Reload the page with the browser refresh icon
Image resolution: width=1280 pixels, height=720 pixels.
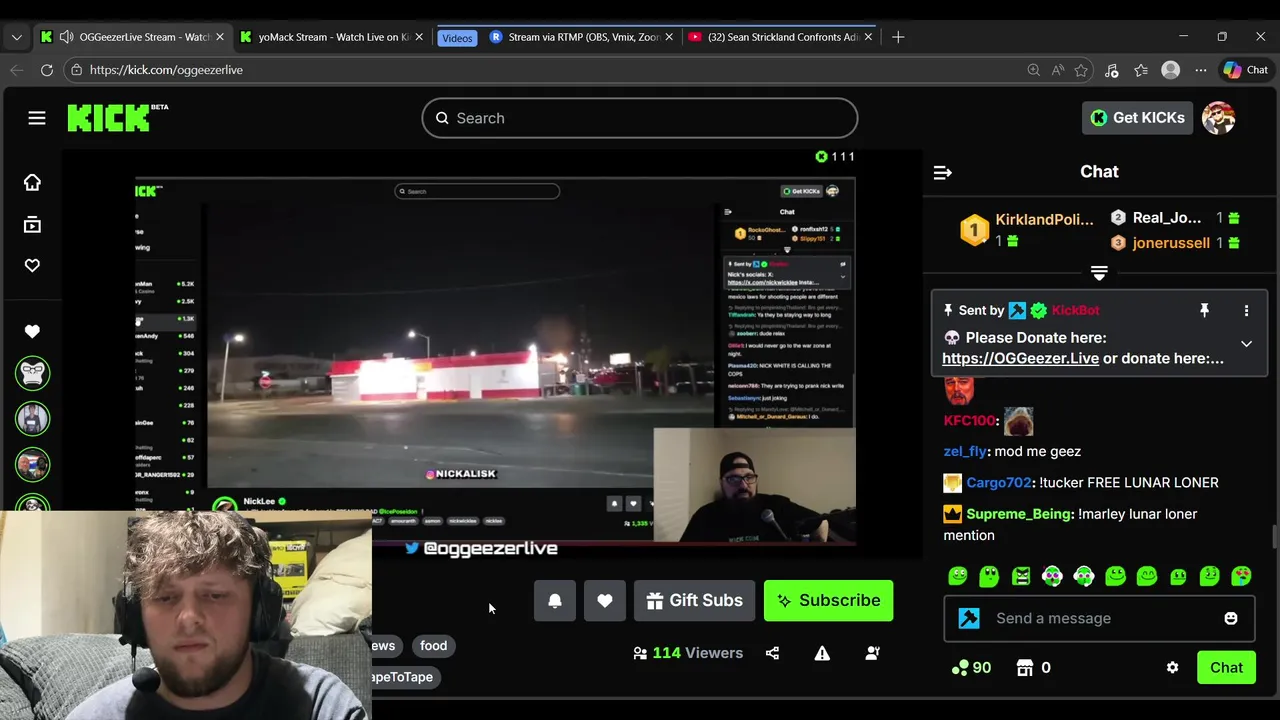click(x=47, y=70)
